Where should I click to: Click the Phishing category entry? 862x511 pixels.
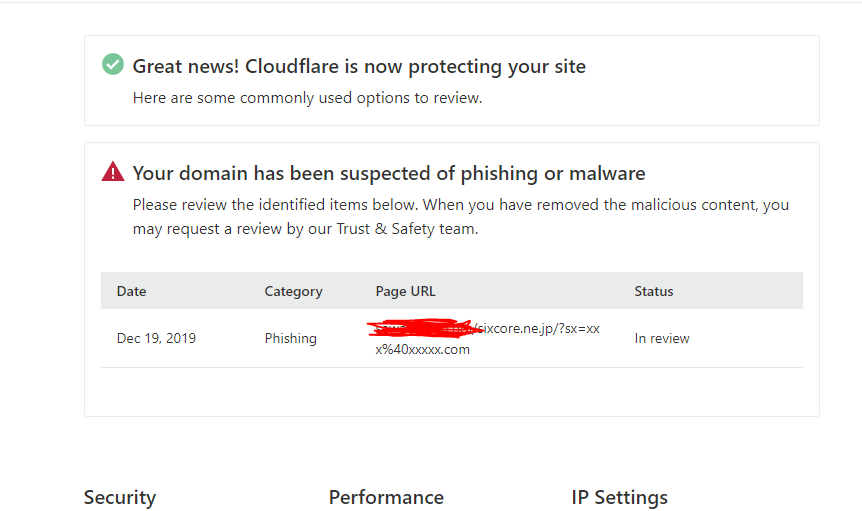290,338
